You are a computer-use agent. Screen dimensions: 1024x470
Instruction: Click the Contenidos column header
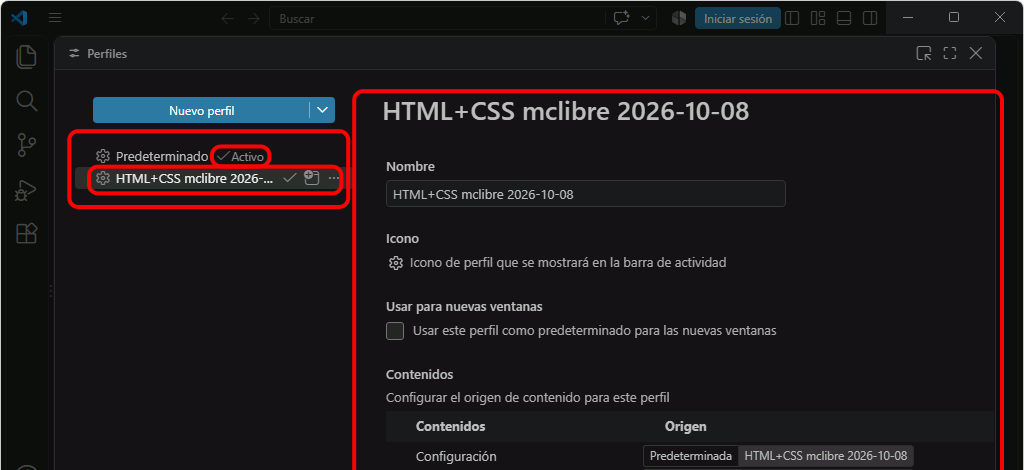tap(451, 426)
